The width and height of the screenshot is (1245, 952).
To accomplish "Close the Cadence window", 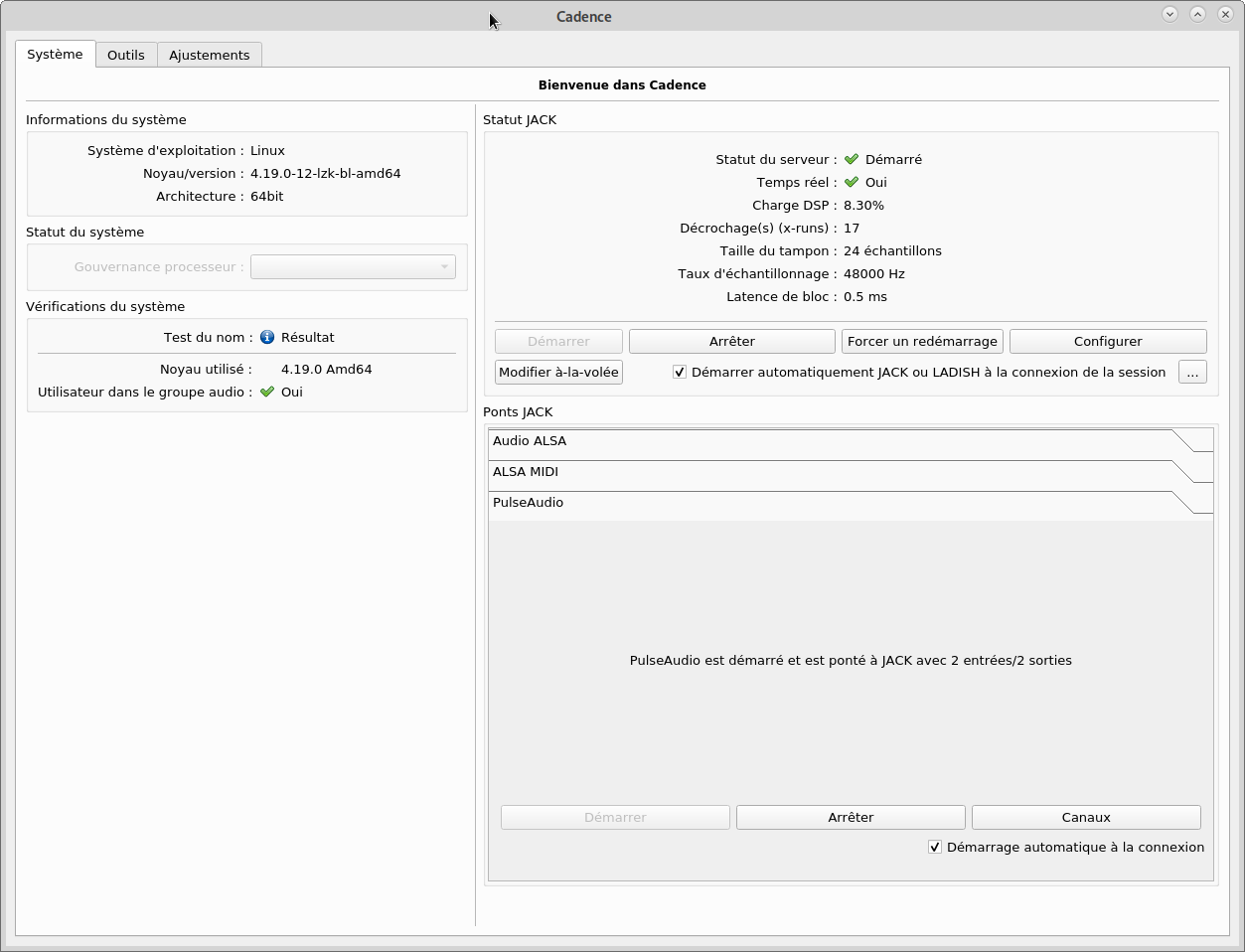I will coord(1225,14).
